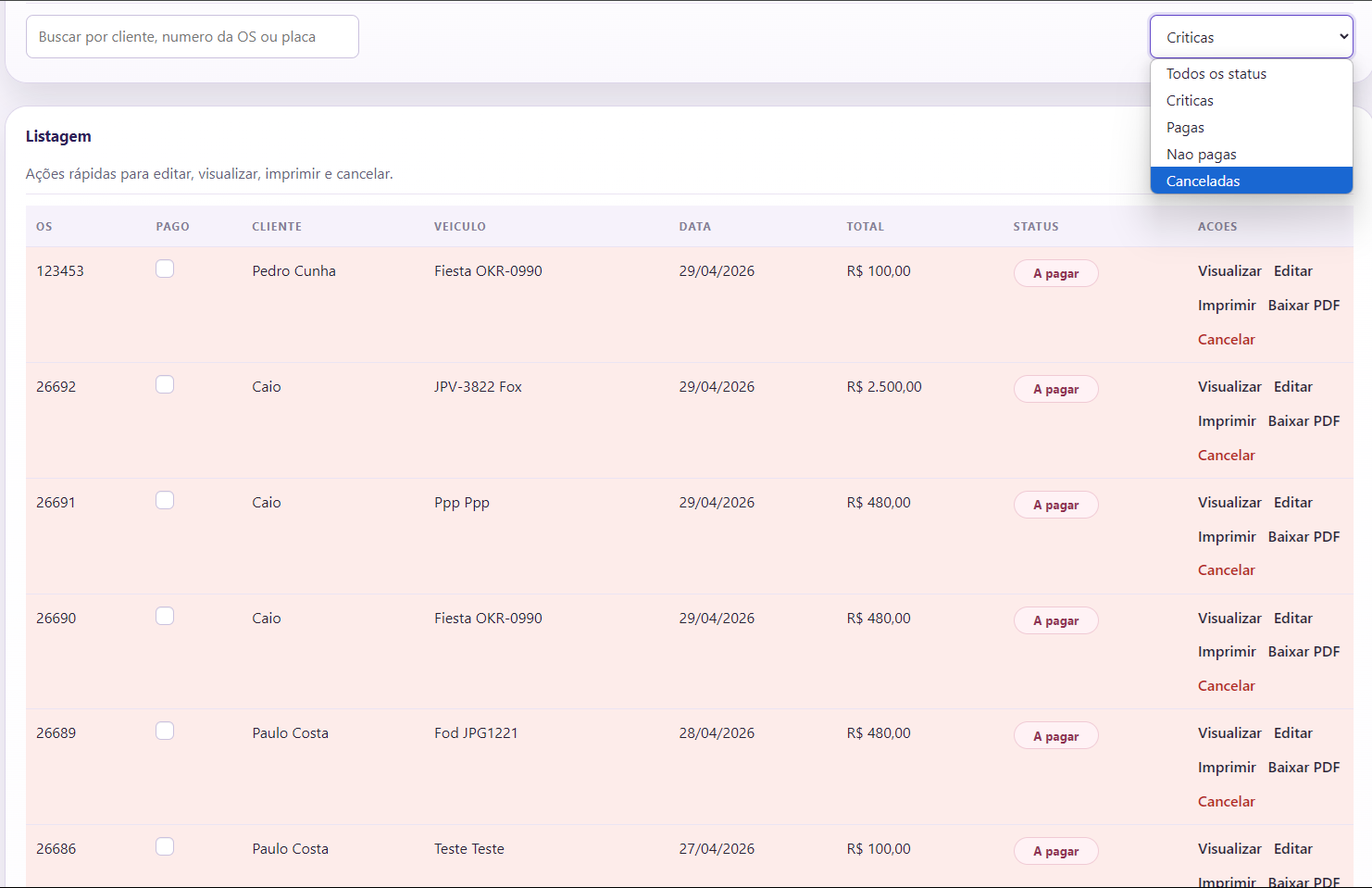Click the 'TOTAL' column header
The width and height of the screenshot is (1372, 888).
click(865, 227)
